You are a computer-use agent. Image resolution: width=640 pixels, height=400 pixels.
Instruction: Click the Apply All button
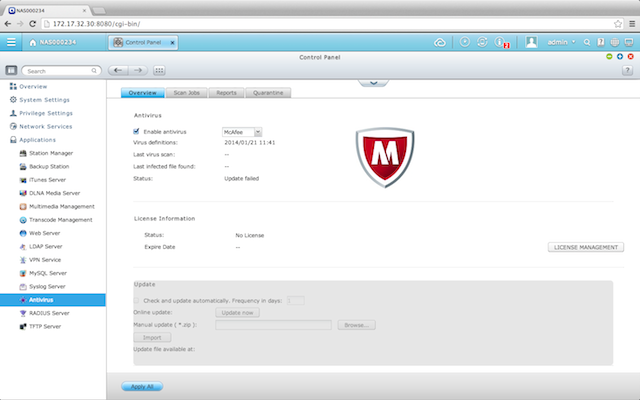pyautogui.click(x=142, y=386)
